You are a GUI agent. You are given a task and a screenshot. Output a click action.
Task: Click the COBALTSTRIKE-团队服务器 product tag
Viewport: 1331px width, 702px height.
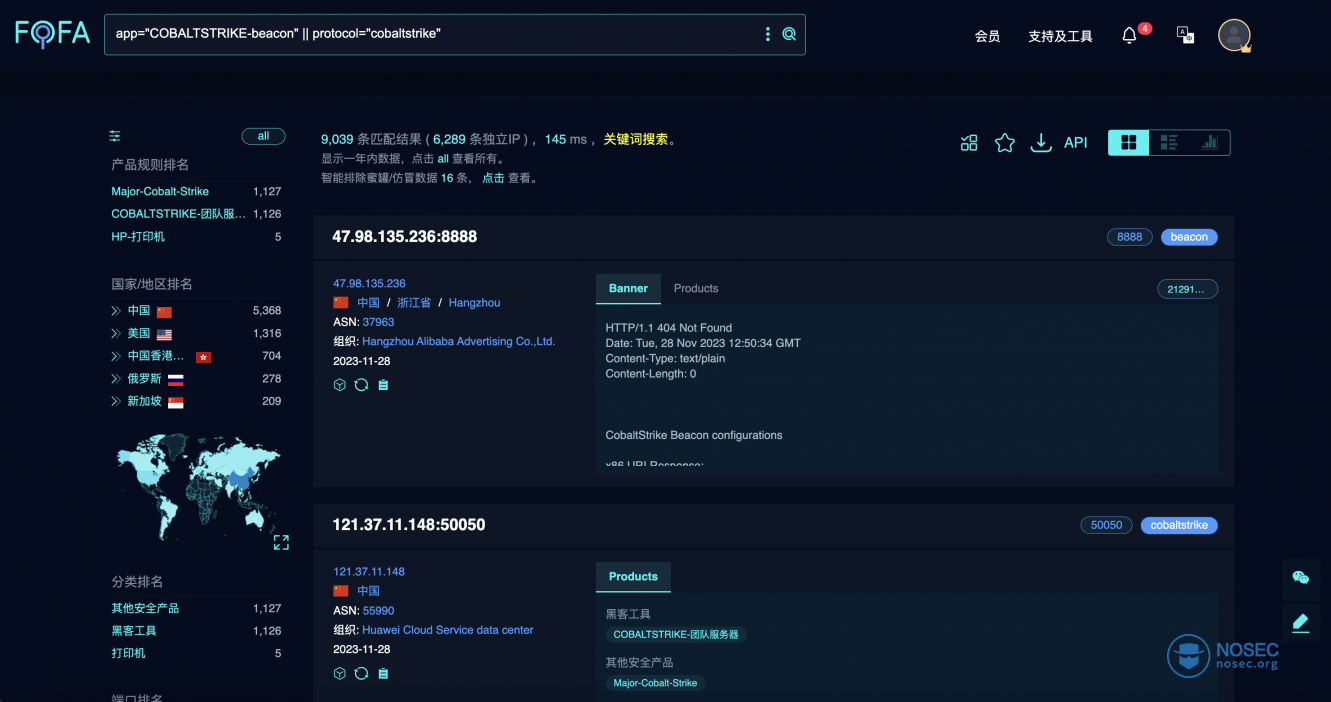coord(676,634)
